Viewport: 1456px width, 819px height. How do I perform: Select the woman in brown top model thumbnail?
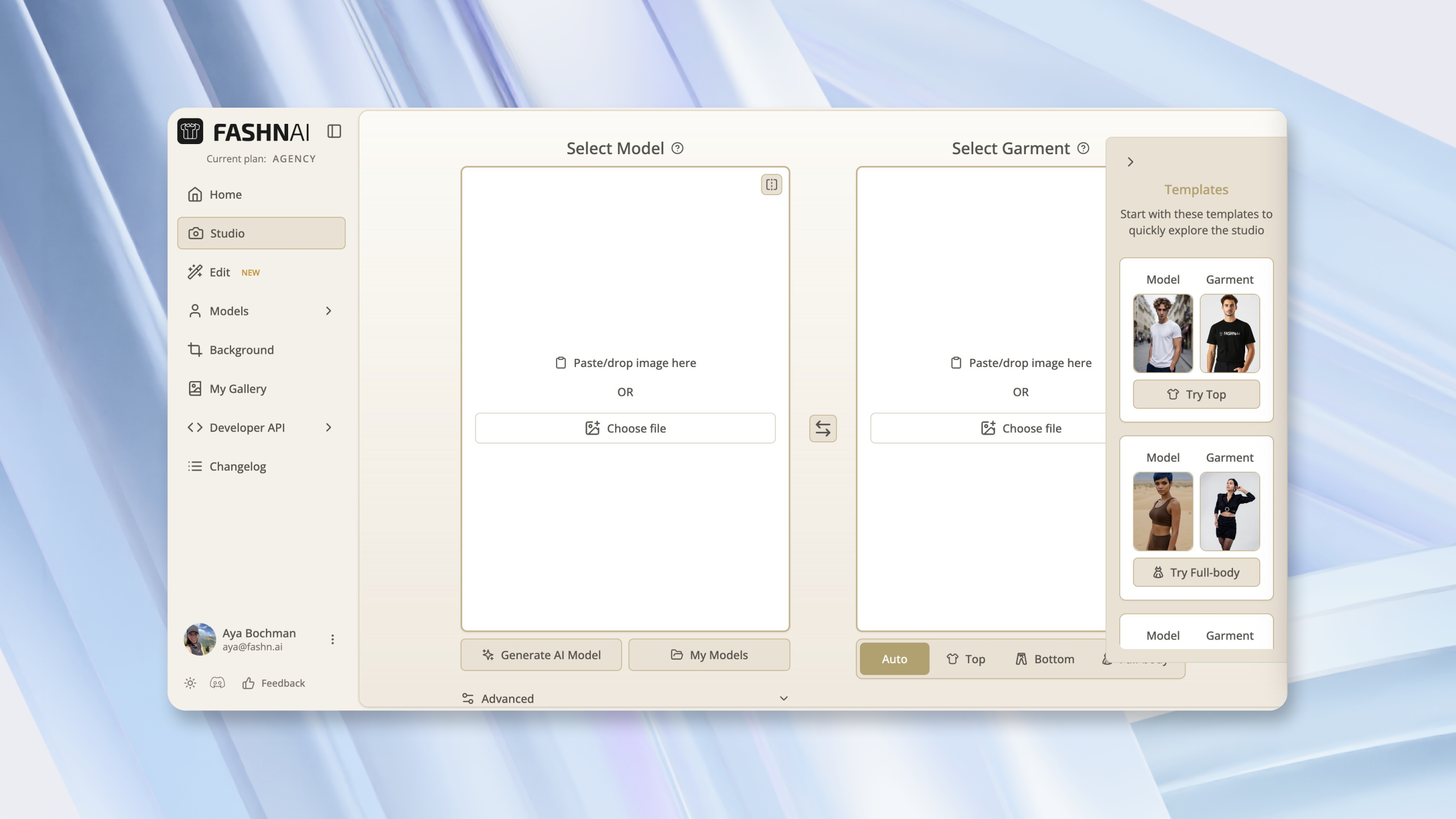[1163, 511]
